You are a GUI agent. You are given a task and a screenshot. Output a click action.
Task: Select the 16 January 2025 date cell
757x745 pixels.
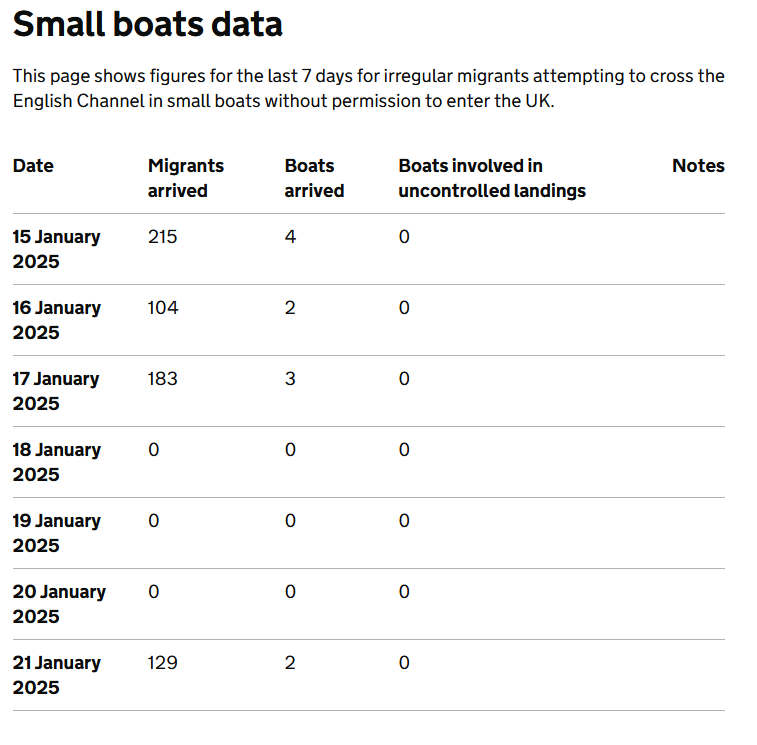coord(56,320)
